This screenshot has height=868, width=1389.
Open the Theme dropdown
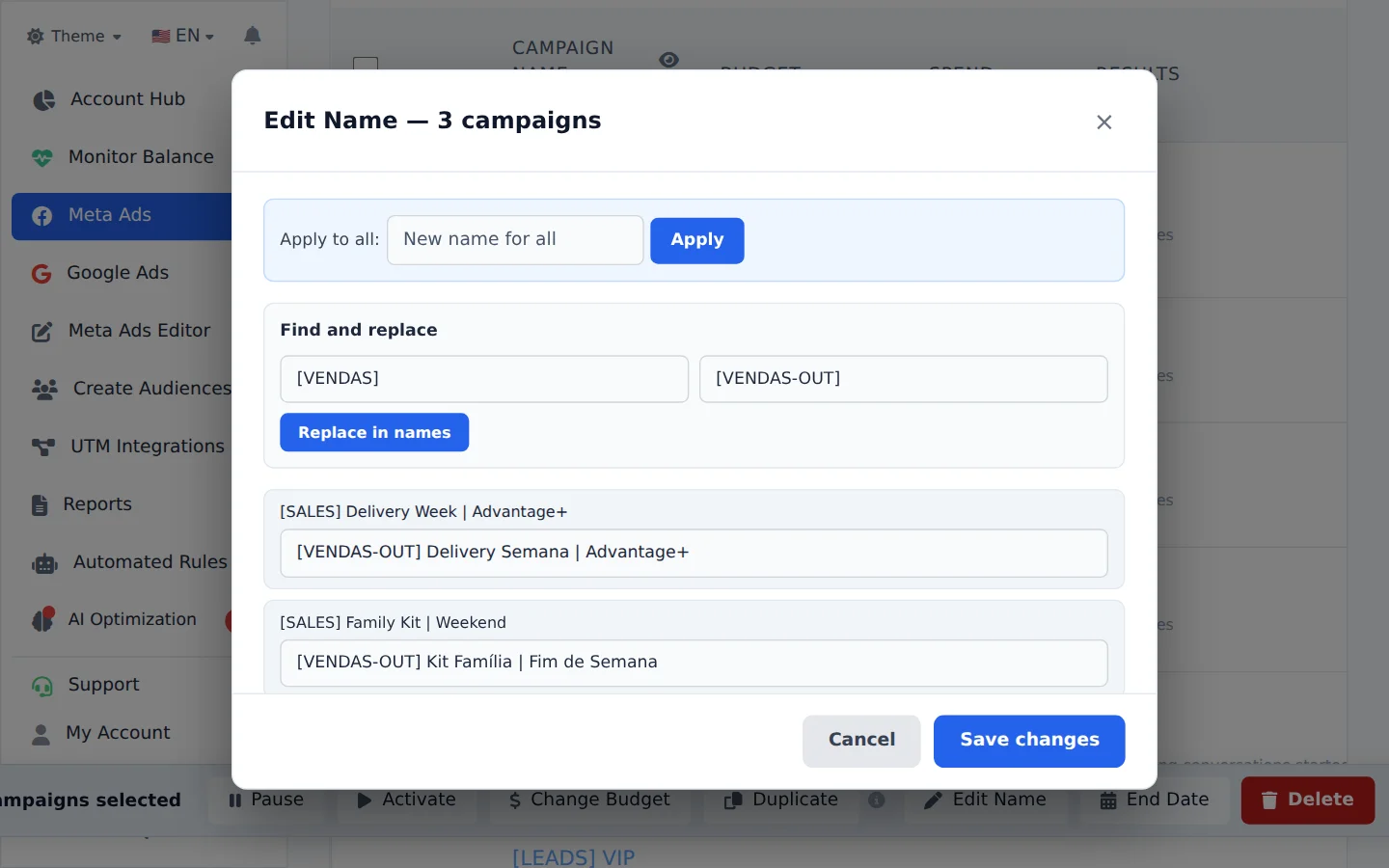click(x=74, y=37)
